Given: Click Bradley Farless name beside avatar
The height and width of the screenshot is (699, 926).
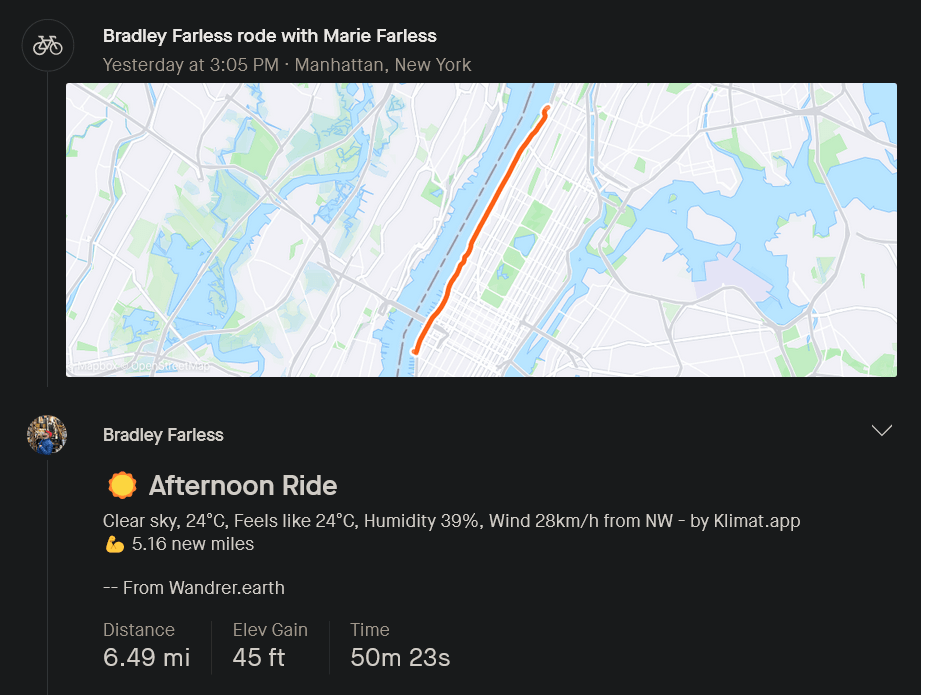Looking at the screenshot, I should tap(163, 435).
